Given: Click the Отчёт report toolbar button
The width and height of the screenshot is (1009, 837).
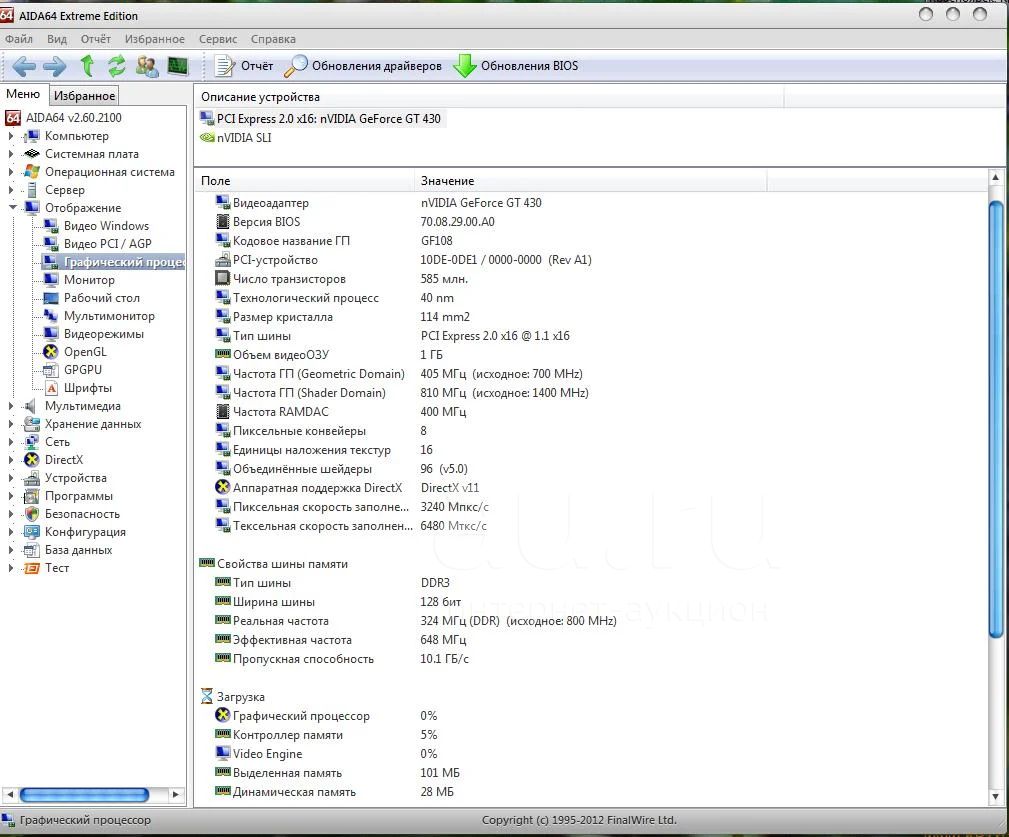Looking at the screenshot, I should point(244,66).
